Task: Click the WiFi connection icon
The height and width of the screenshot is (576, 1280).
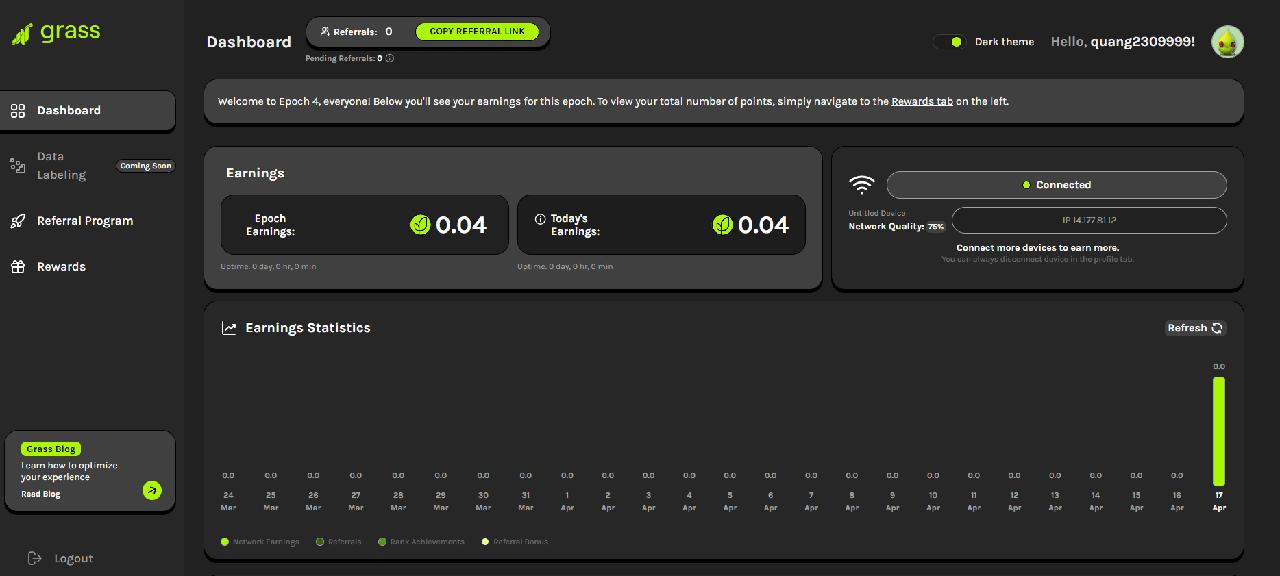Action: click(862, 185)
